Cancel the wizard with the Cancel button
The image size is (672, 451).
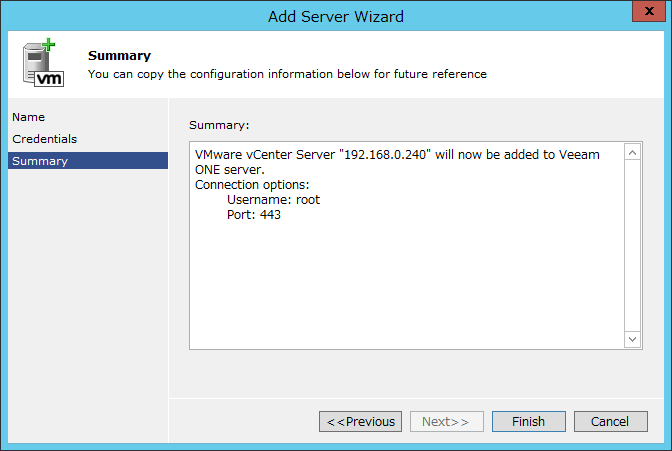610,421
